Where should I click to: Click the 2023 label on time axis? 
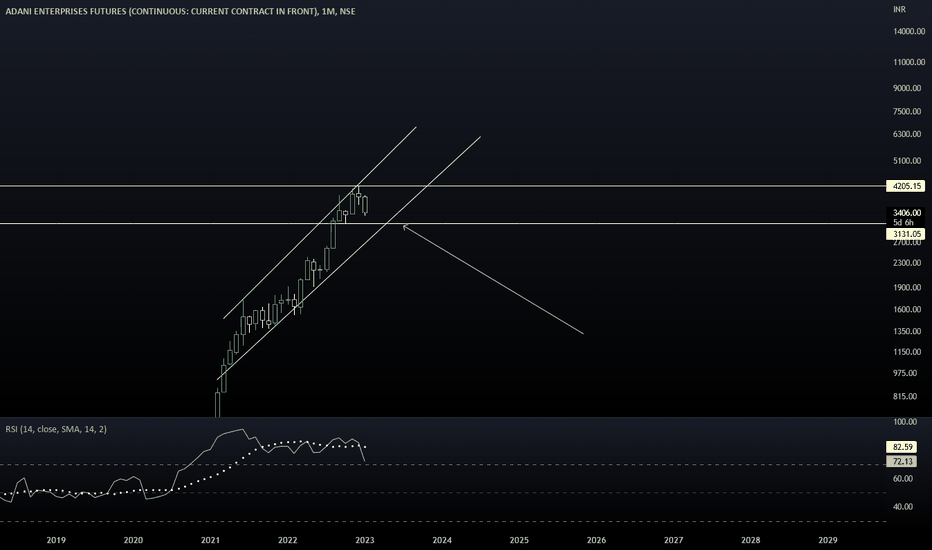pyautogui.click(x=365, y=540)
